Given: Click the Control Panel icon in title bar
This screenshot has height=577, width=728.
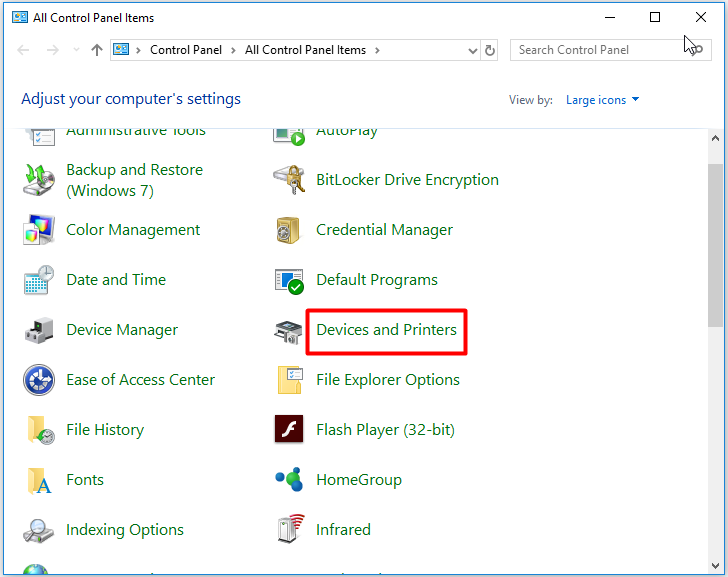Looking at the screenshot, I should [20, 18].
